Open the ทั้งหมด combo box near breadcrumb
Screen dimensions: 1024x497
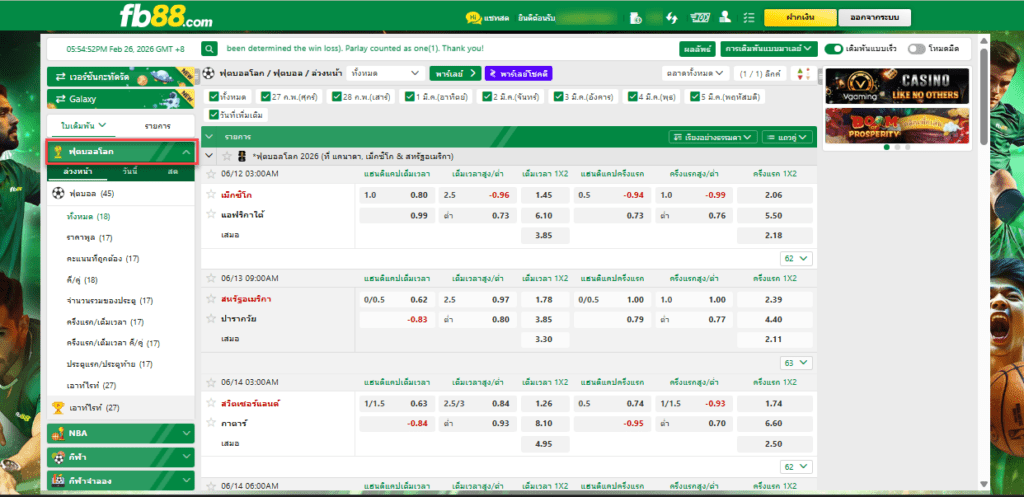click(x=385, y=73)
